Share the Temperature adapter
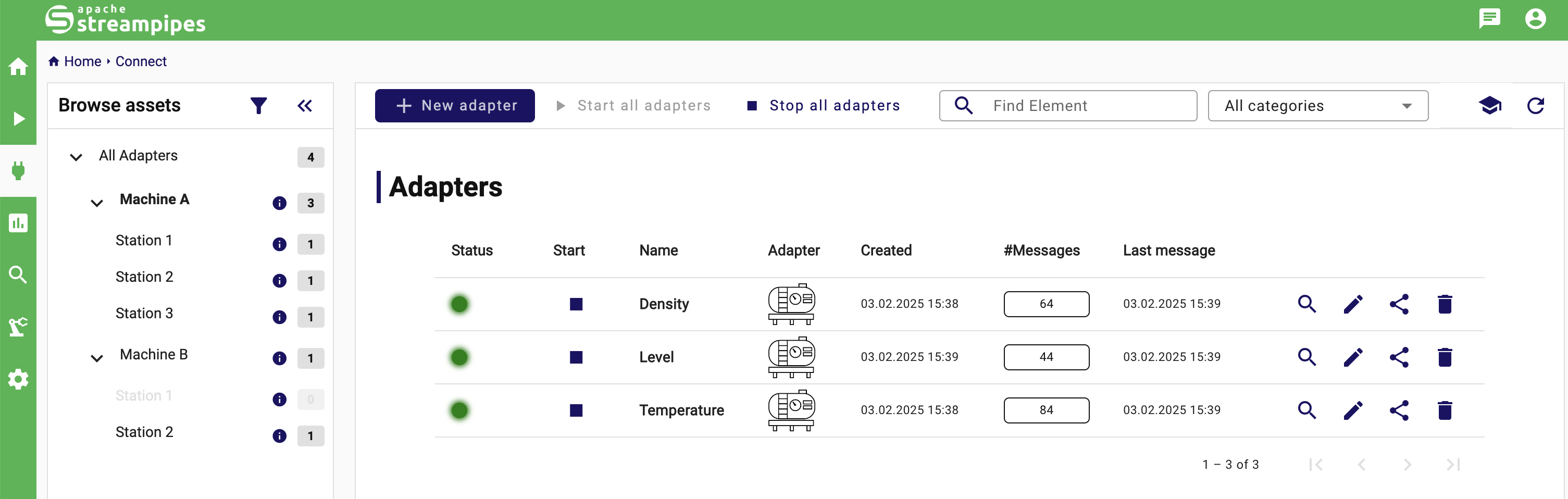 (x=1399, y=410)
